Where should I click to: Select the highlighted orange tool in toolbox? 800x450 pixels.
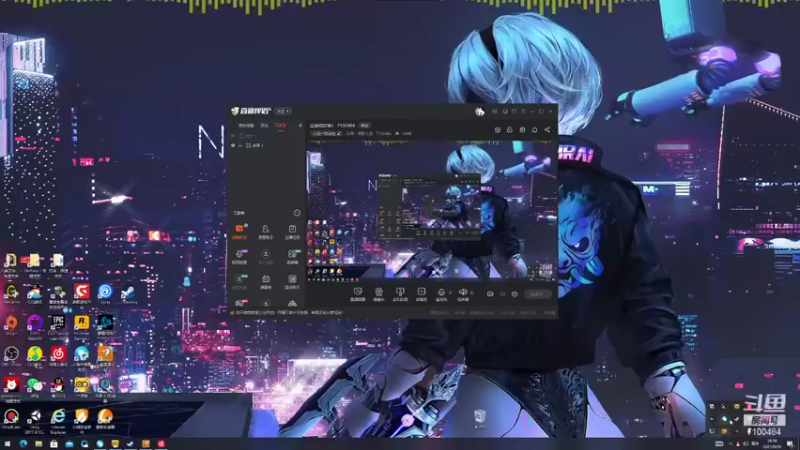point(239,230)
